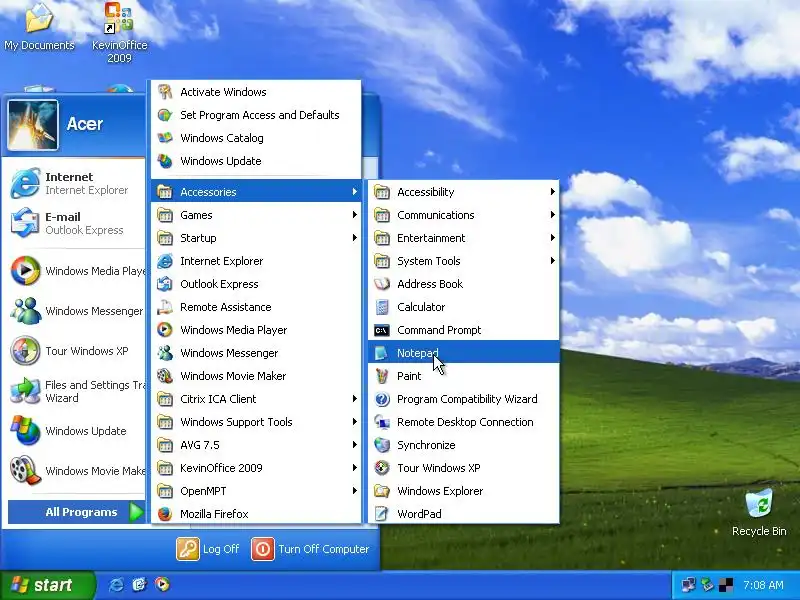Expand the Citrix ICA Client submenu

click(x=256, y=399)
